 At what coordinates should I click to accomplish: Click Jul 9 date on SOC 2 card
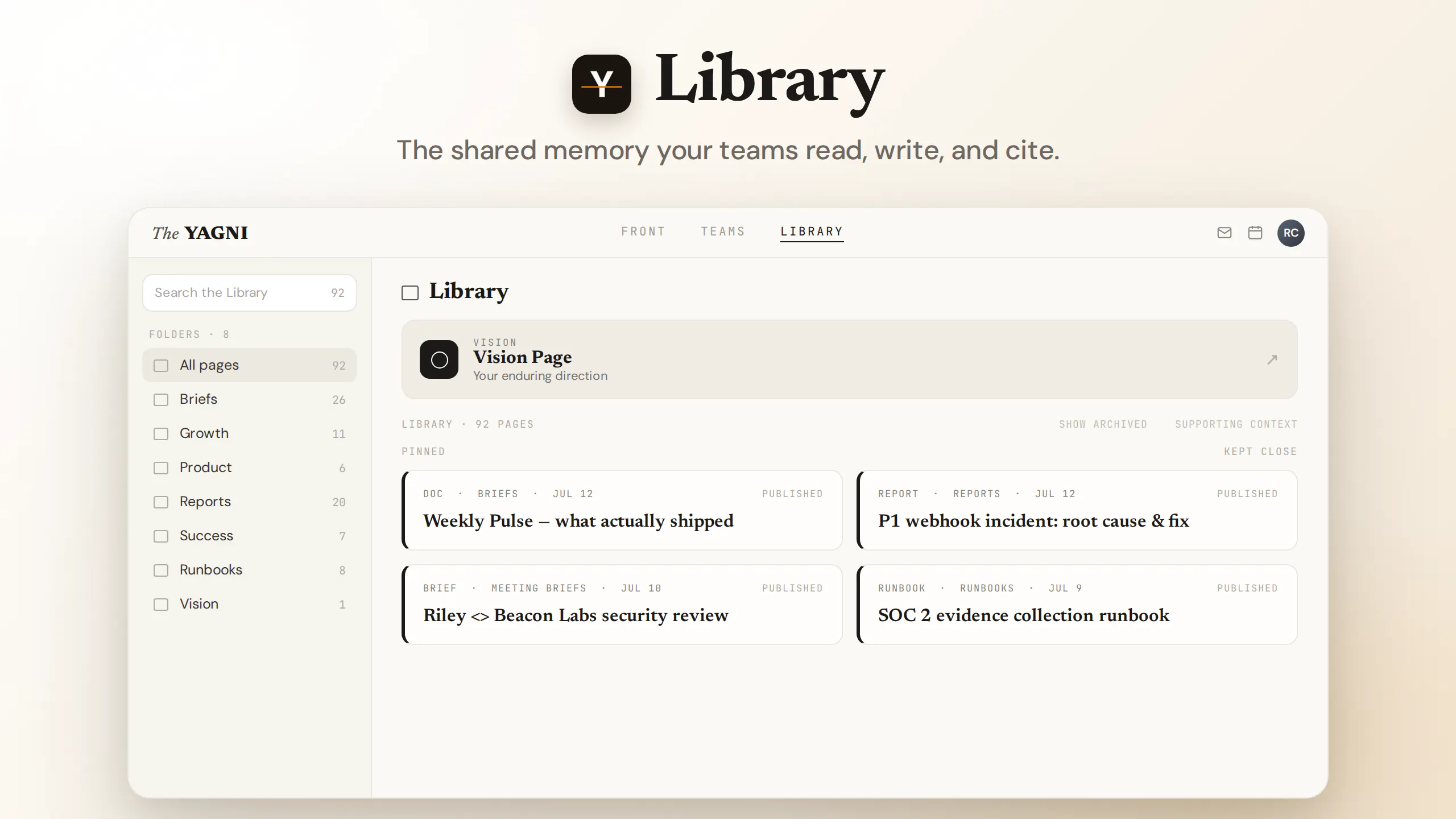(1065, 588)
